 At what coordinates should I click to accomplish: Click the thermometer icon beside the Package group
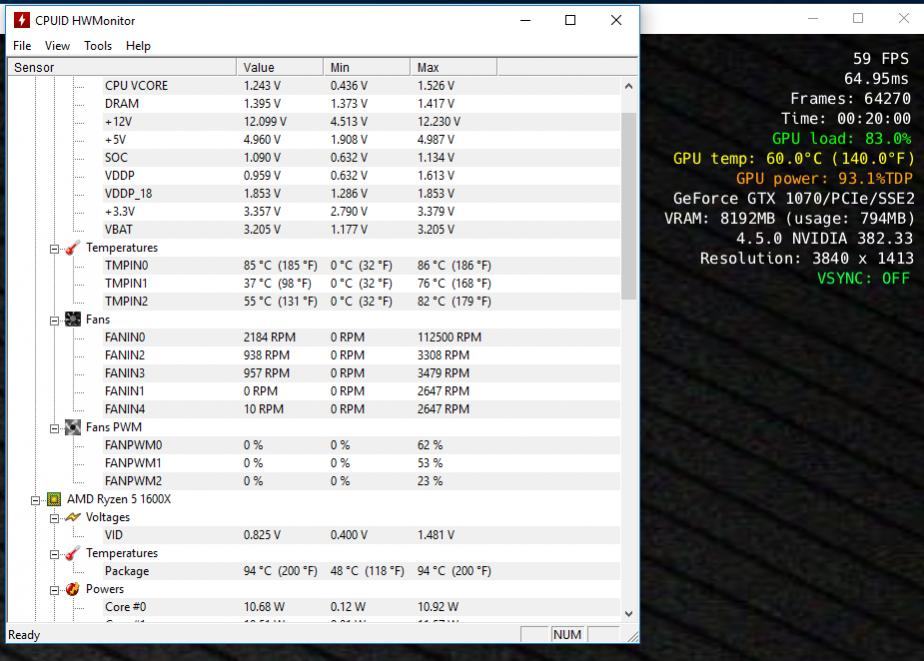pyautogui.click(x=72, y=553)
